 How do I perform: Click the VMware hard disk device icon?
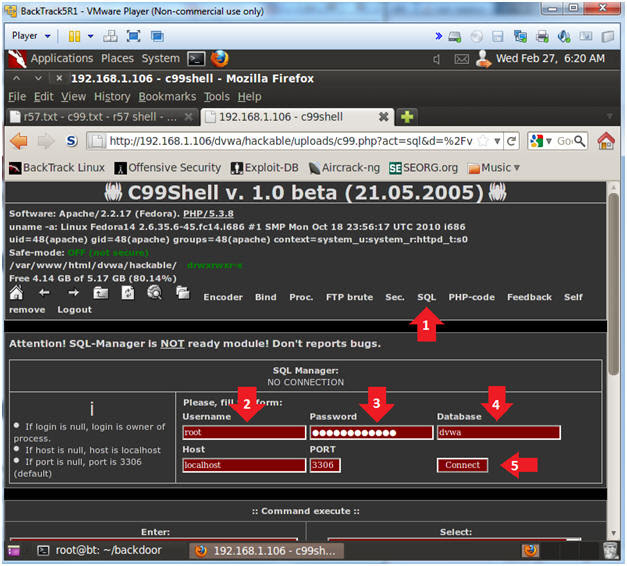(x=455, y=37)
